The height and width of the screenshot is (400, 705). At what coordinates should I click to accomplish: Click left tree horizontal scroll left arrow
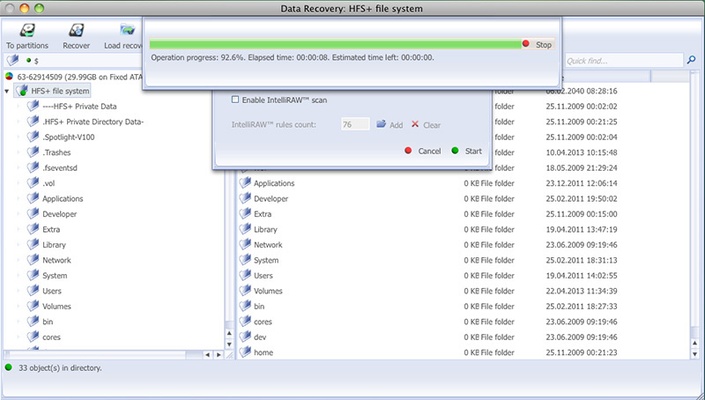207,355
